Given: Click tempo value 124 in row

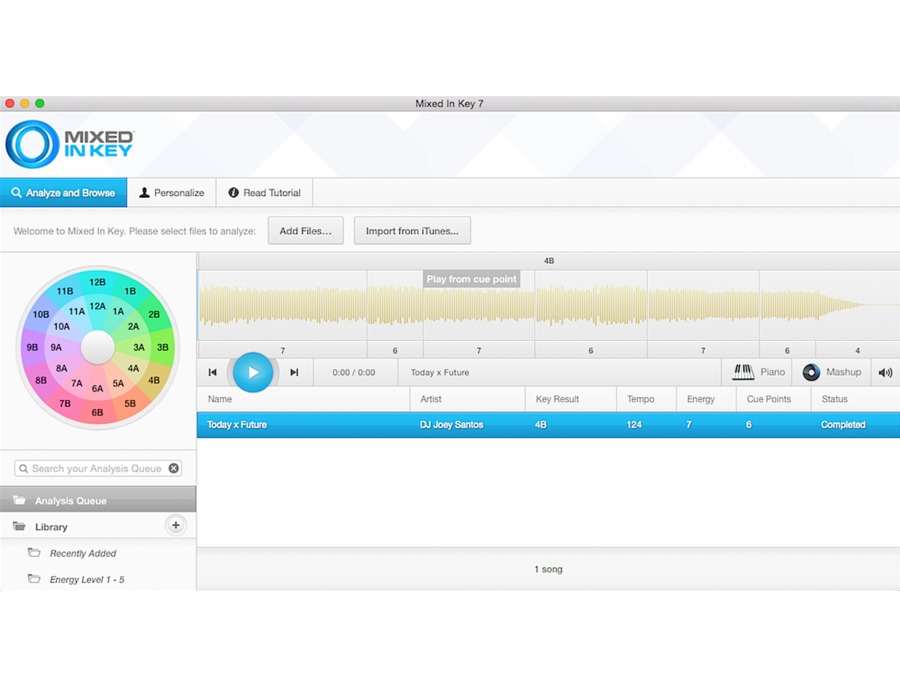Looking at the screenshot, I should click(x=634, y=425).
